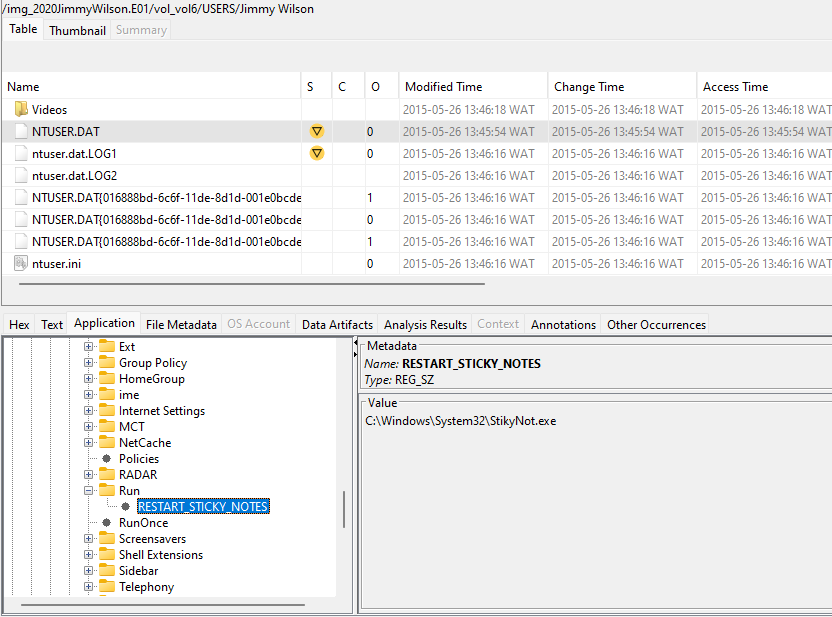Image resolution: width=832 pixels, height=617 pixels.
Task: Click the RunOnce key bullet icon
Action: [x=106, y=523]
